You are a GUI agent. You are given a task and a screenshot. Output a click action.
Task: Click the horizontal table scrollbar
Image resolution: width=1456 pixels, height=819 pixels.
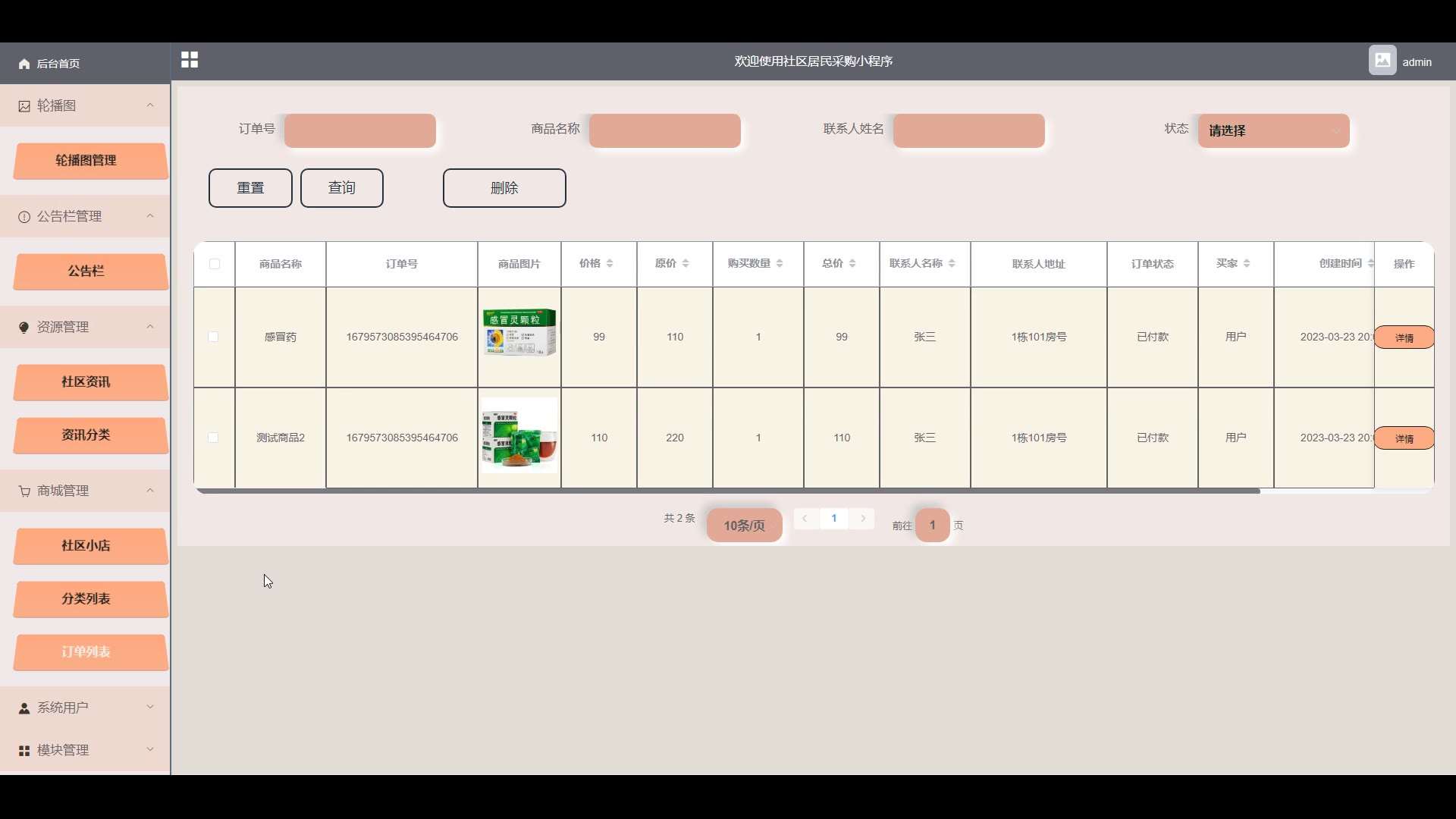click(x=728, y=491)
